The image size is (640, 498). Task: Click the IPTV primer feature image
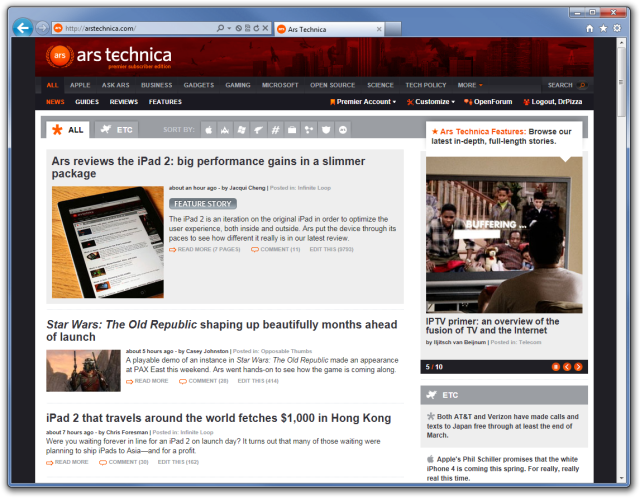(x=504, y=235)
